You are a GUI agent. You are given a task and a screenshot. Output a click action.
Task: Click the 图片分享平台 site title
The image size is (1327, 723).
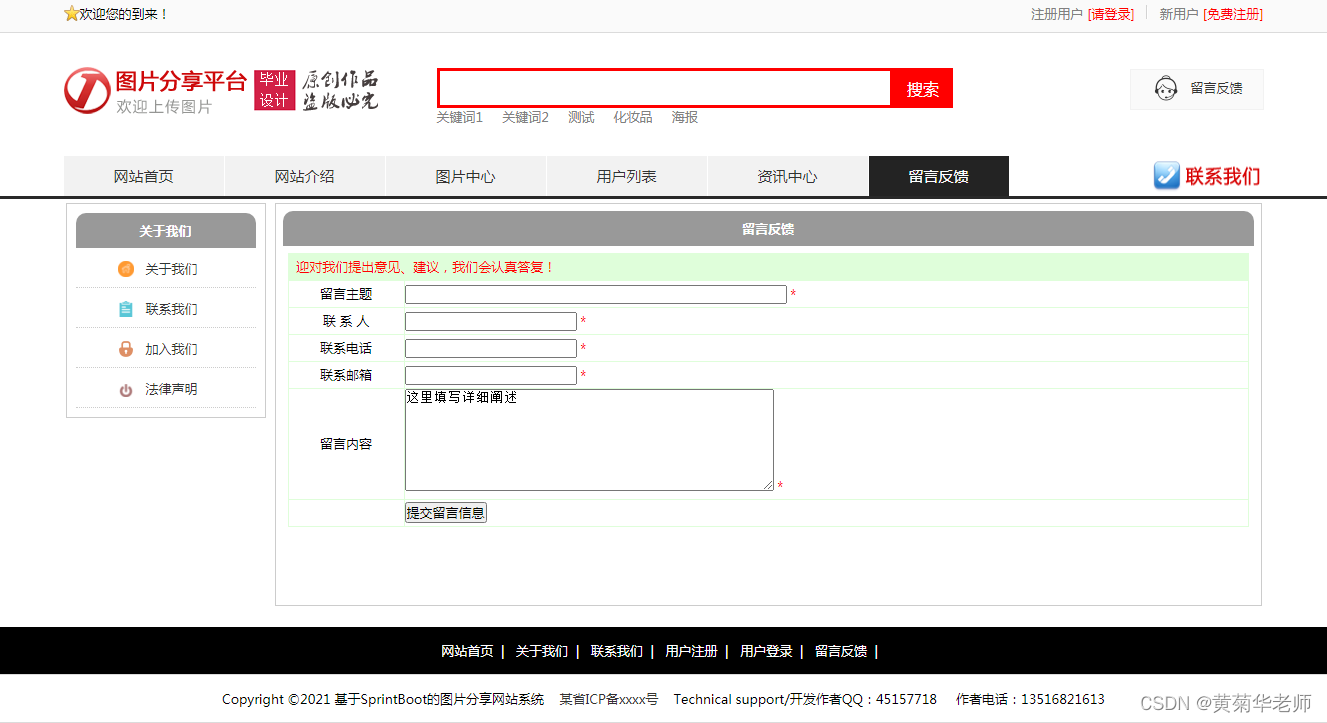coord(181,81)
